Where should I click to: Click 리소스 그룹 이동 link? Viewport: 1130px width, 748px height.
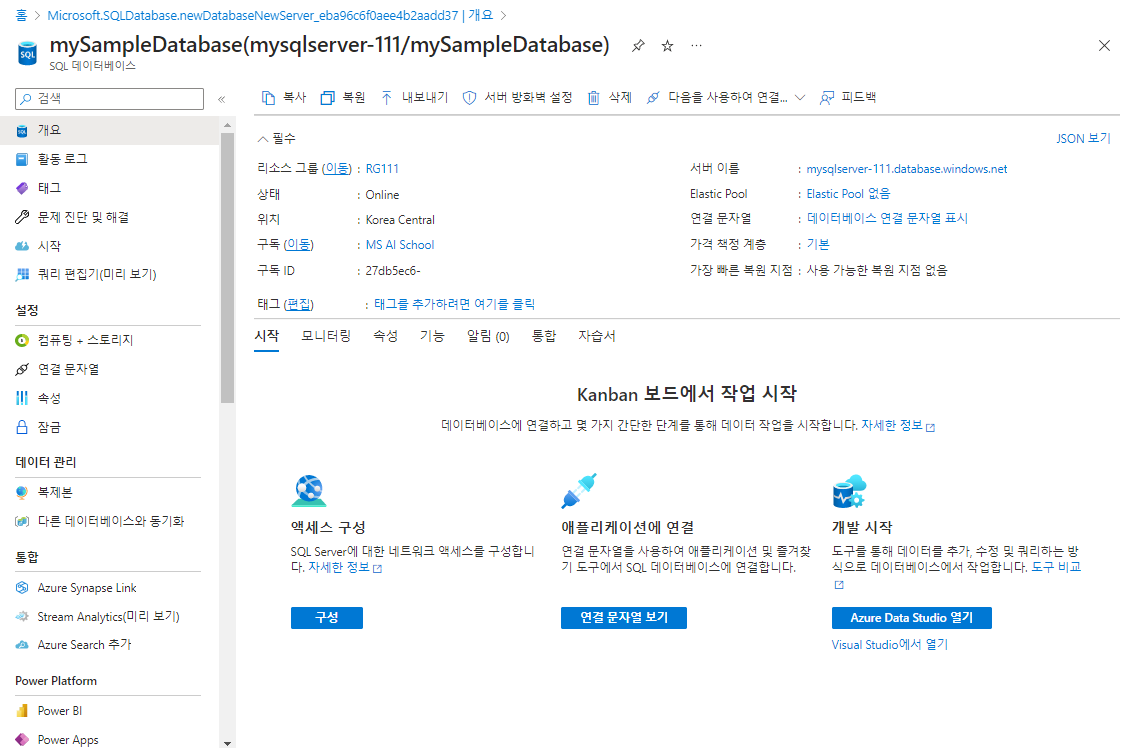[x=336, y=169]
